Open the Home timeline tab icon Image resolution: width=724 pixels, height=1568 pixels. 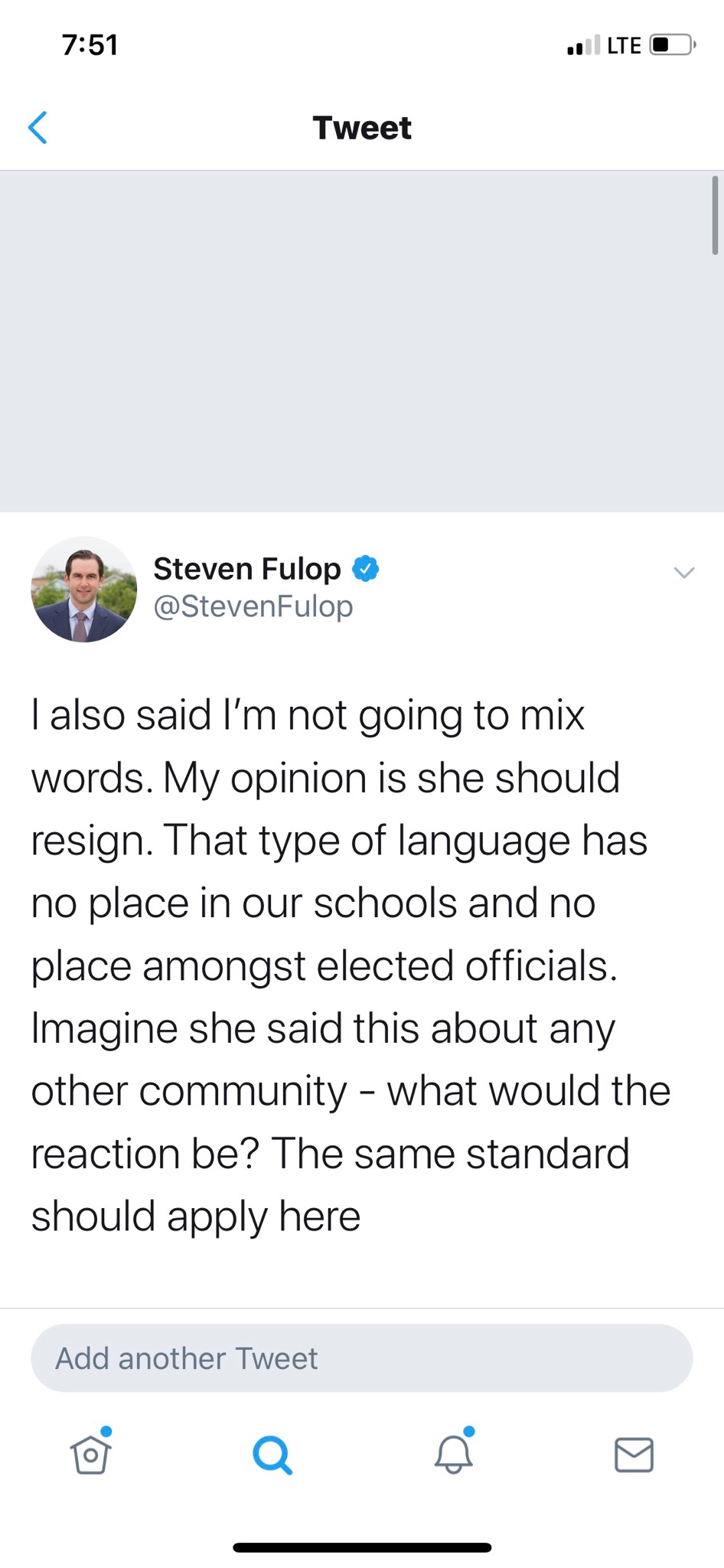click(90, 1454)
